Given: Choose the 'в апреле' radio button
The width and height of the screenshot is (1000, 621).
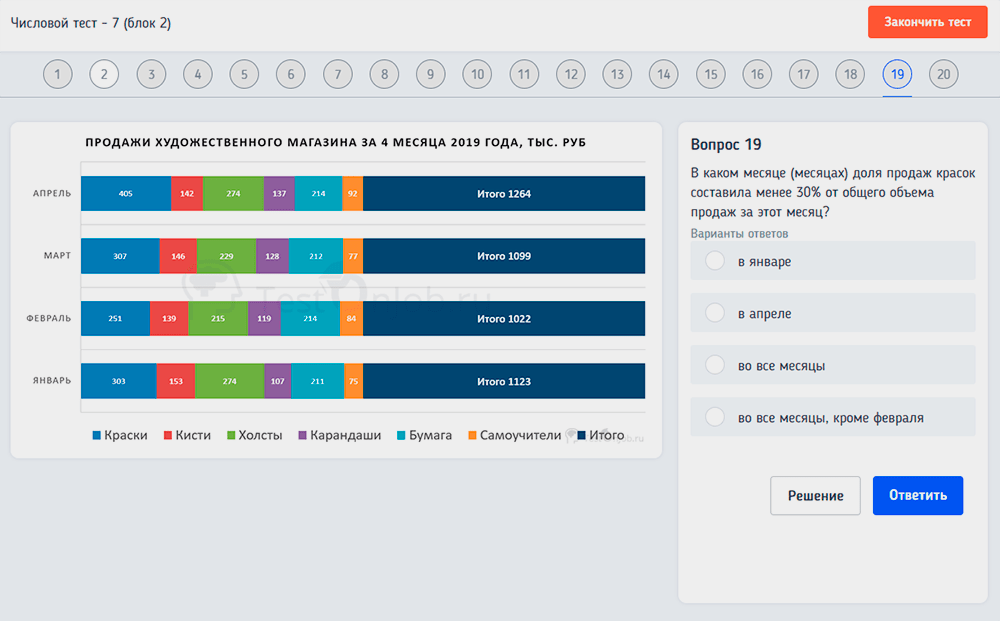Looking at the screenshot, I should point(715,313).
